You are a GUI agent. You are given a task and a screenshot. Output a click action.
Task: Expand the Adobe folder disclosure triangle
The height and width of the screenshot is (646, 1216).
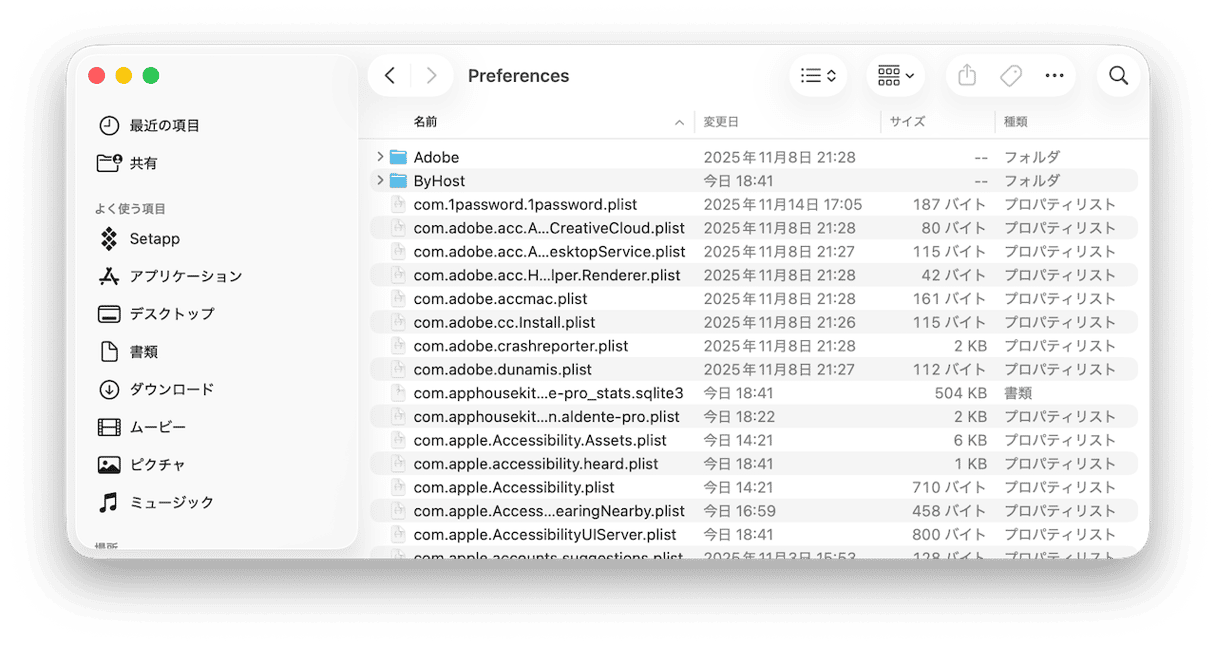click(380, 157)
